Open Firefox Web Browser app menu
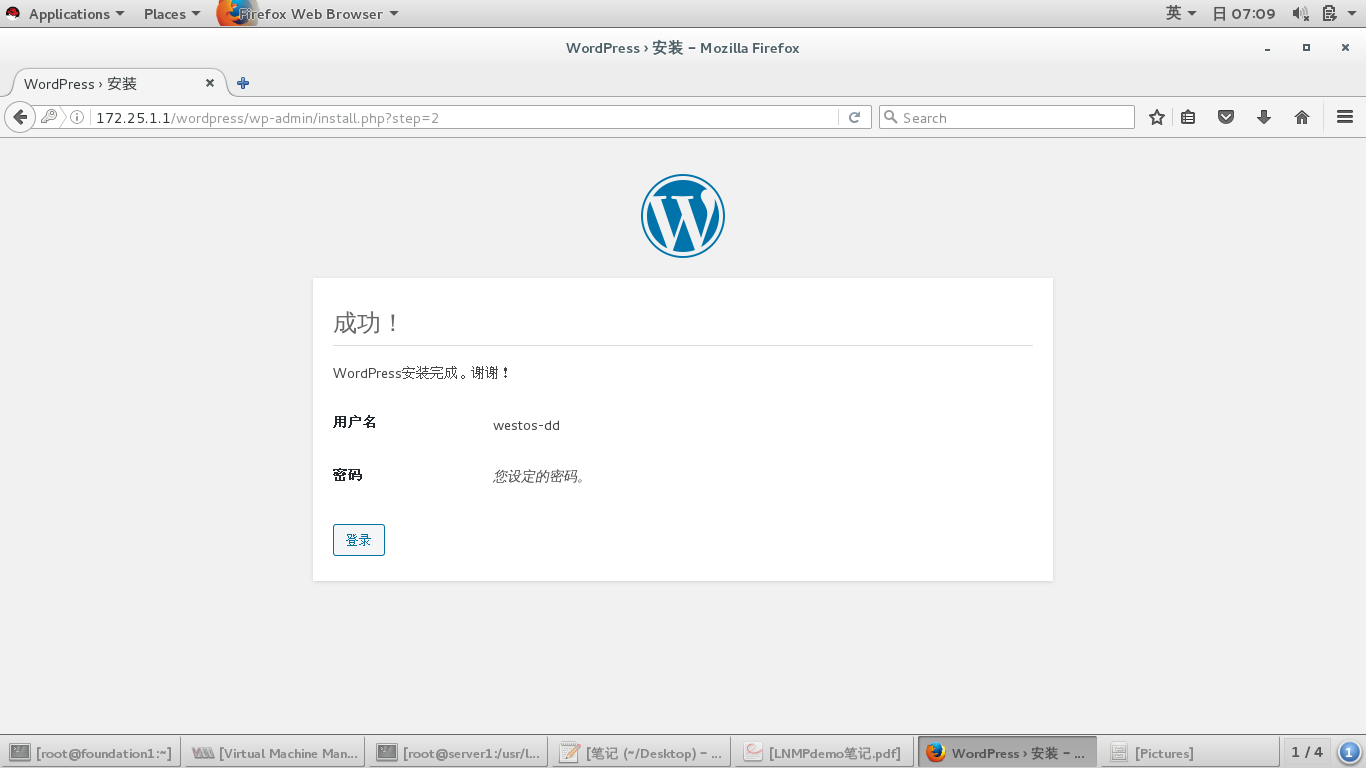The width and height of the screenshot is (1366, 768). [308, 13]
